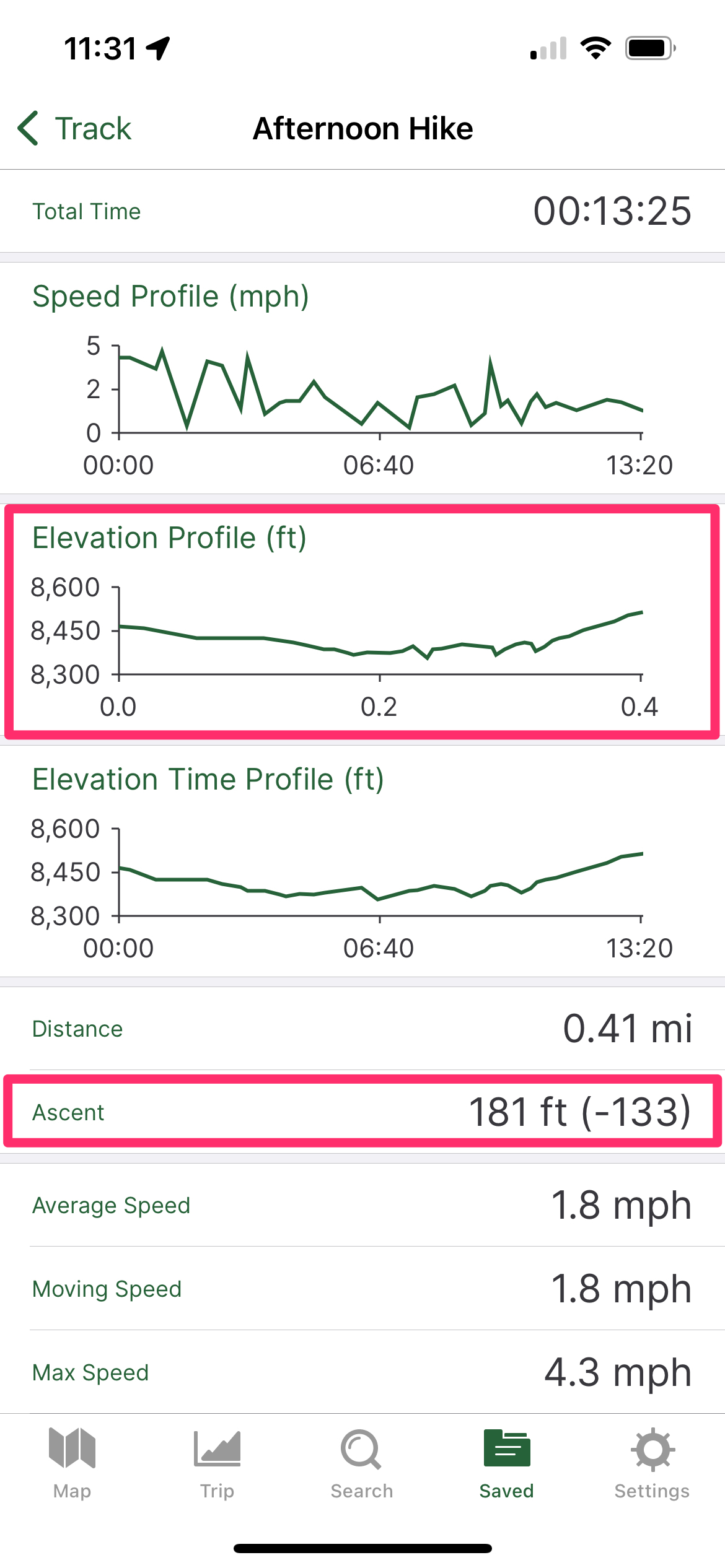This screenshot has width=725, height=1568.
Task: Tap the Search magnifier icon
Action: pos(361,1449)
